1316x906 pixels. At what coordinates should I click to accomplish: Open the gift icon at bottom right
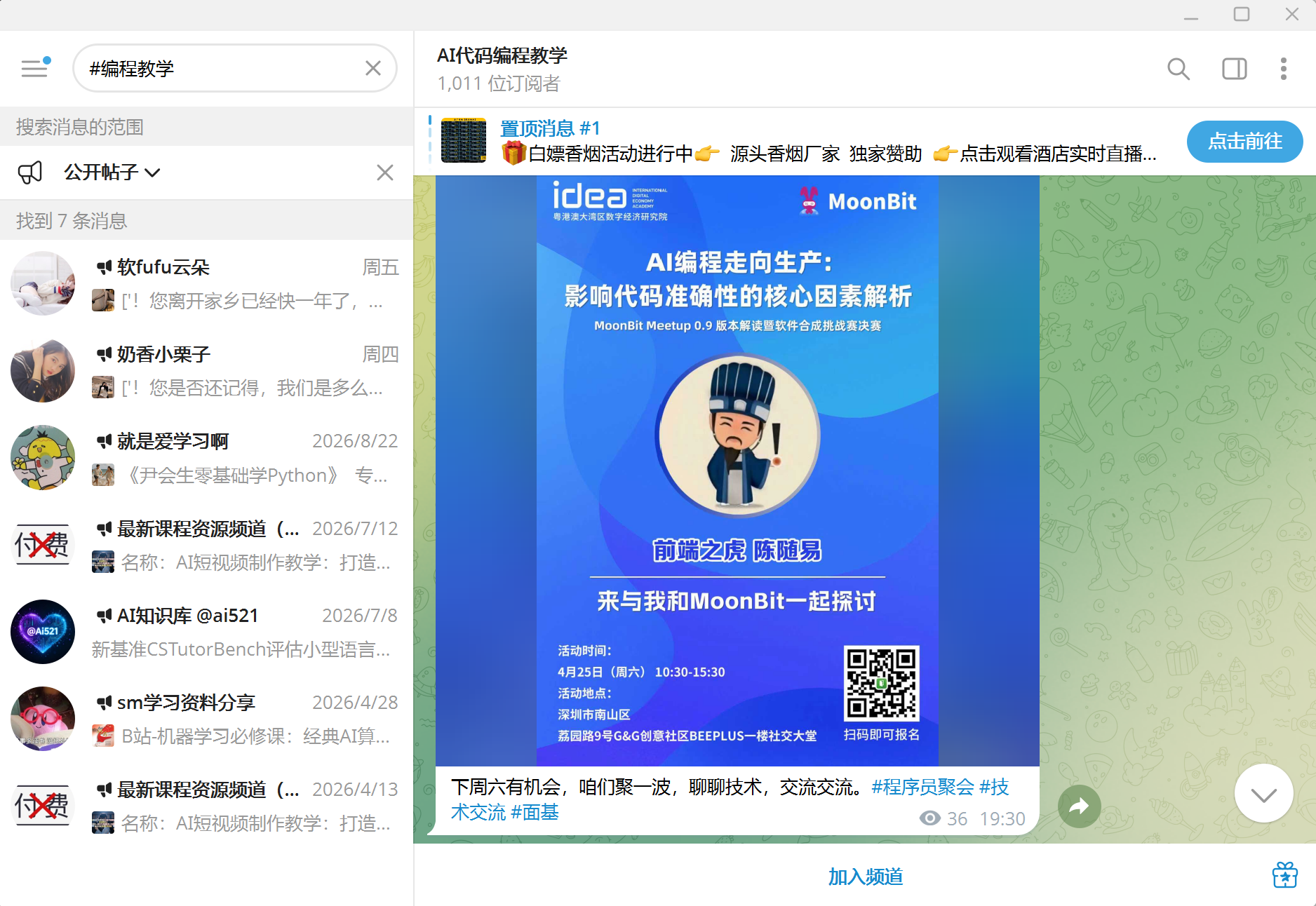pyautogui.click(x=1284, y=875)
